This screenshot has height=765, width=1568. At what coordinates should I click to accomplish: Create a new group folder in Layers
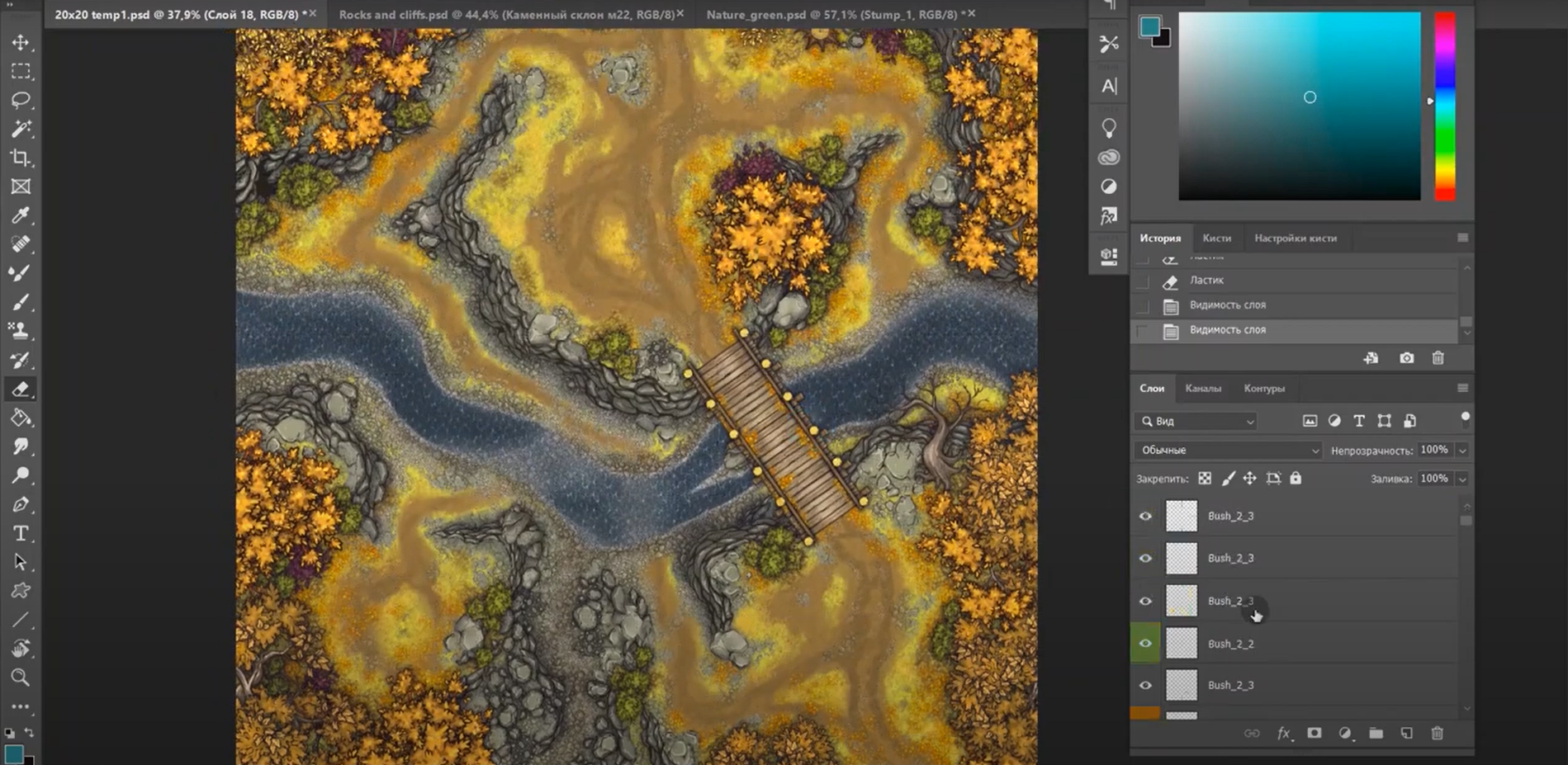[x=1376, y=733]
